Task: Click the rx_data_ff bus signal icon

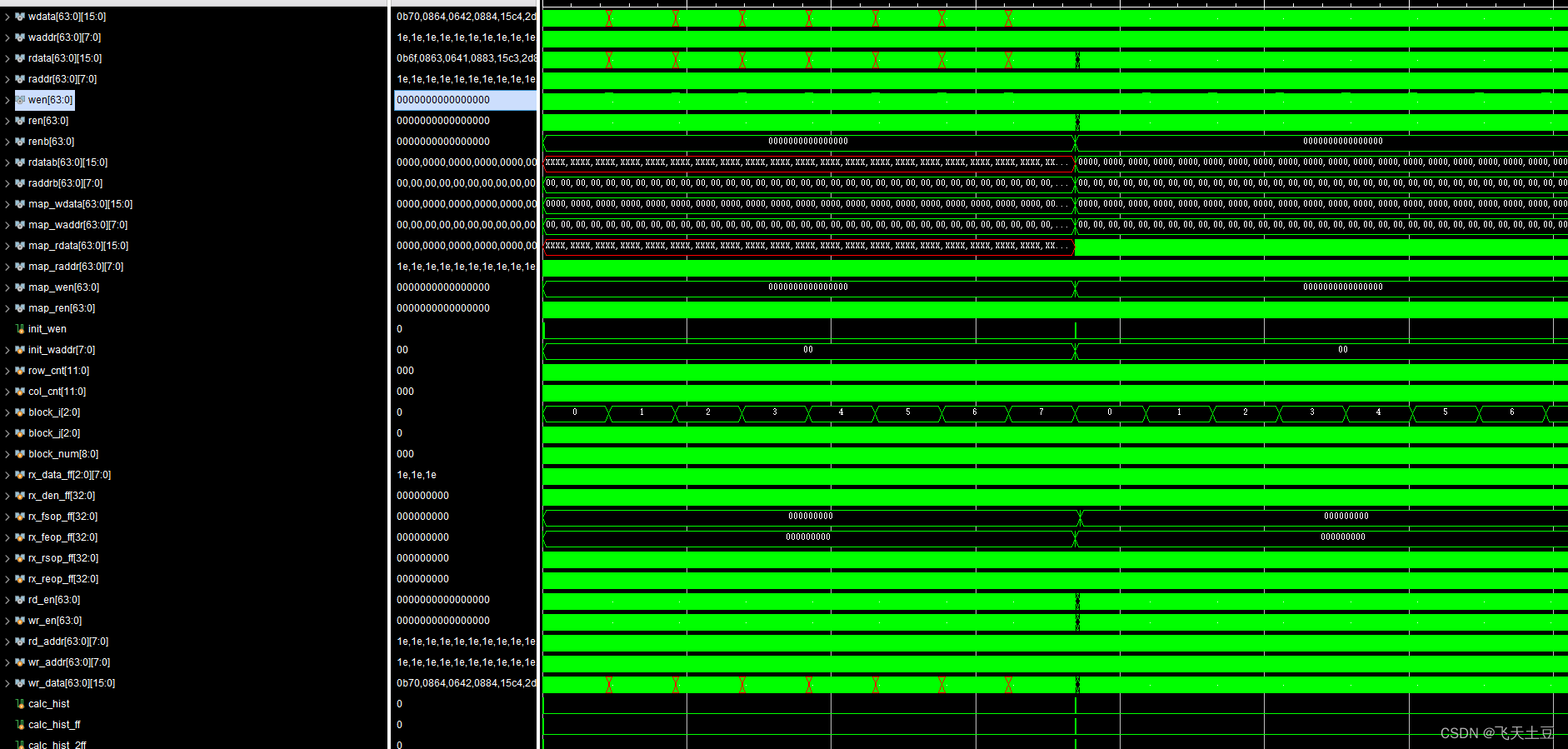Action: (20, 475)
